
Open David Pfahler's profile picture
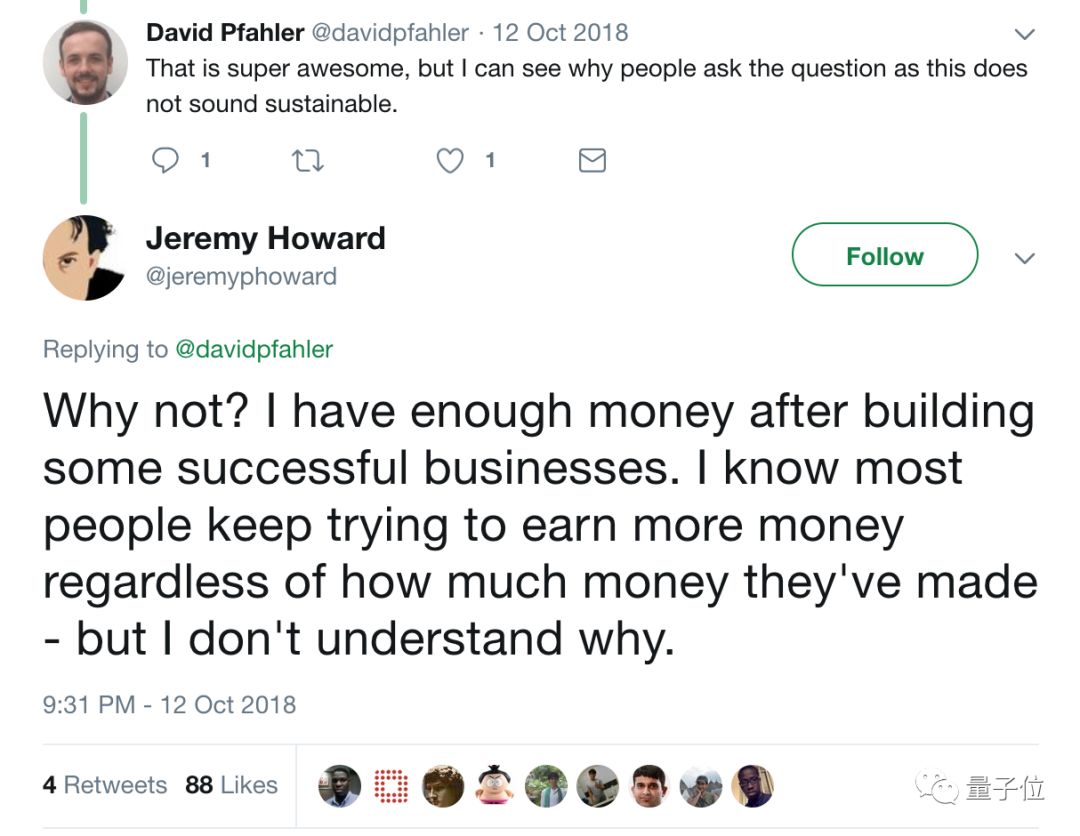coord(85,62)
